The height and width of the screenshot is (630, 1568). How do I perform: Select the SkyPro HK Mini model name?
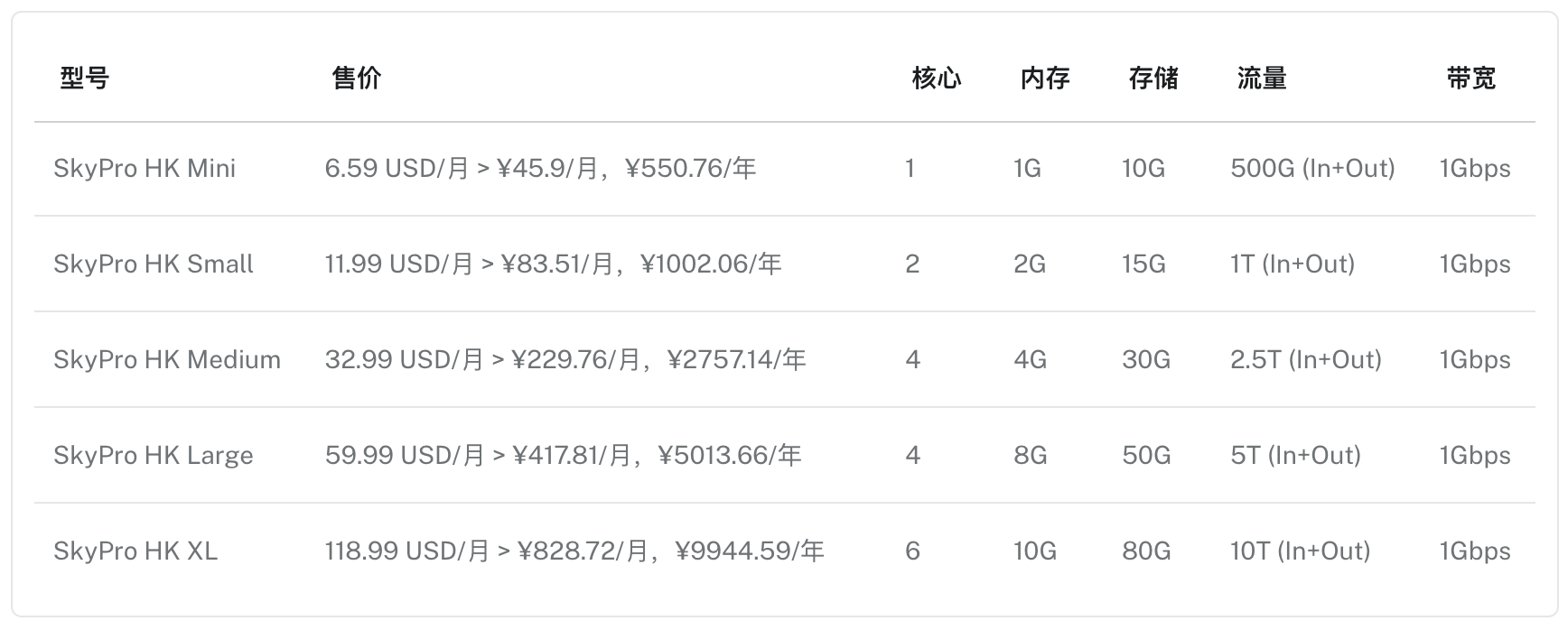(145, 169)
